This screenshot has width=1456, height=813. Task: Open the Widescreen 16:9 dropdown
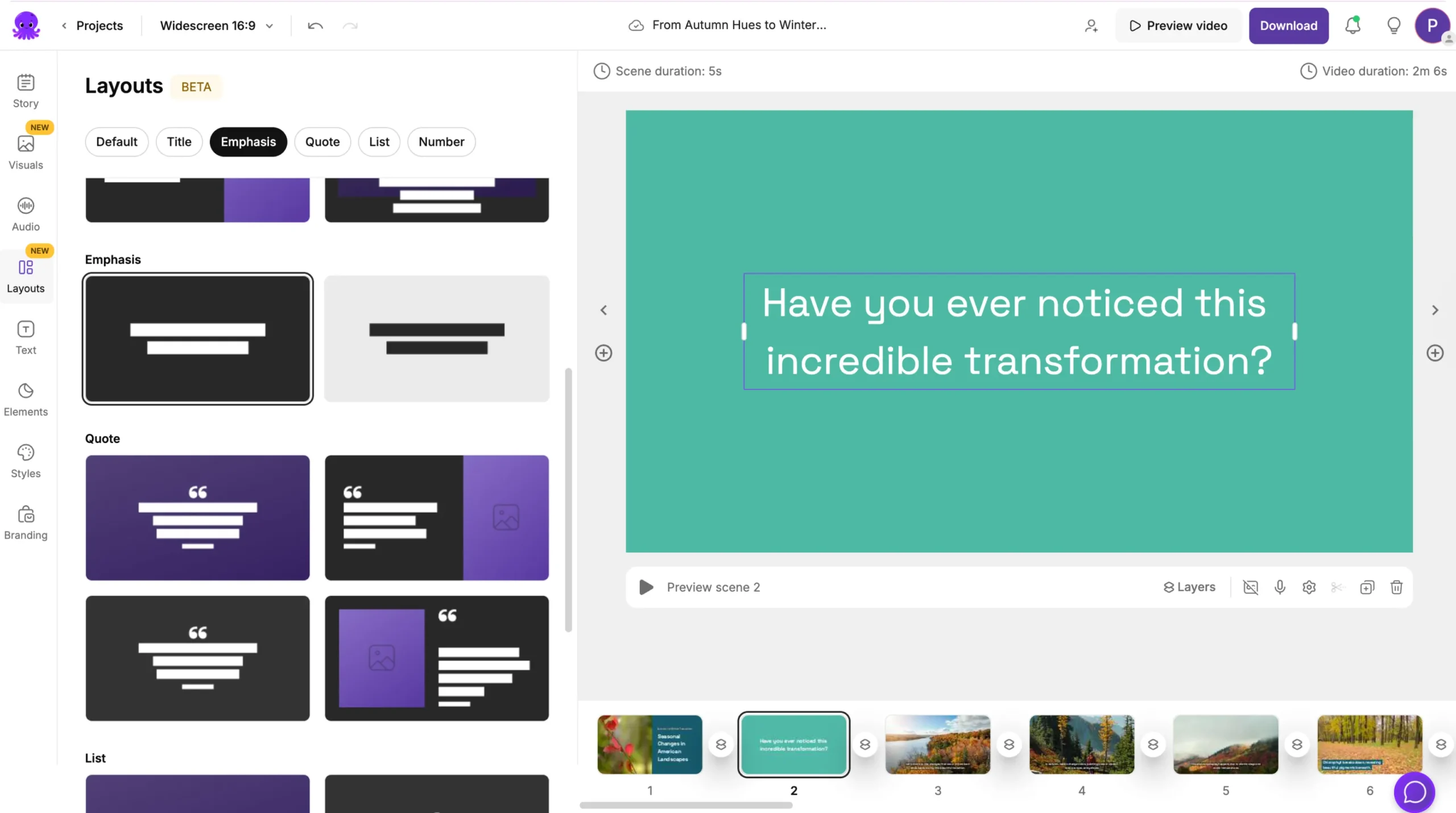[x=216, y=26]
